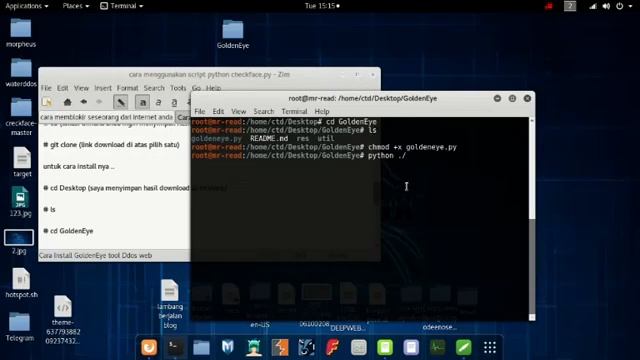
Task: Toggle bold formatting in Zim toolbar
Action: pos(142,102)
